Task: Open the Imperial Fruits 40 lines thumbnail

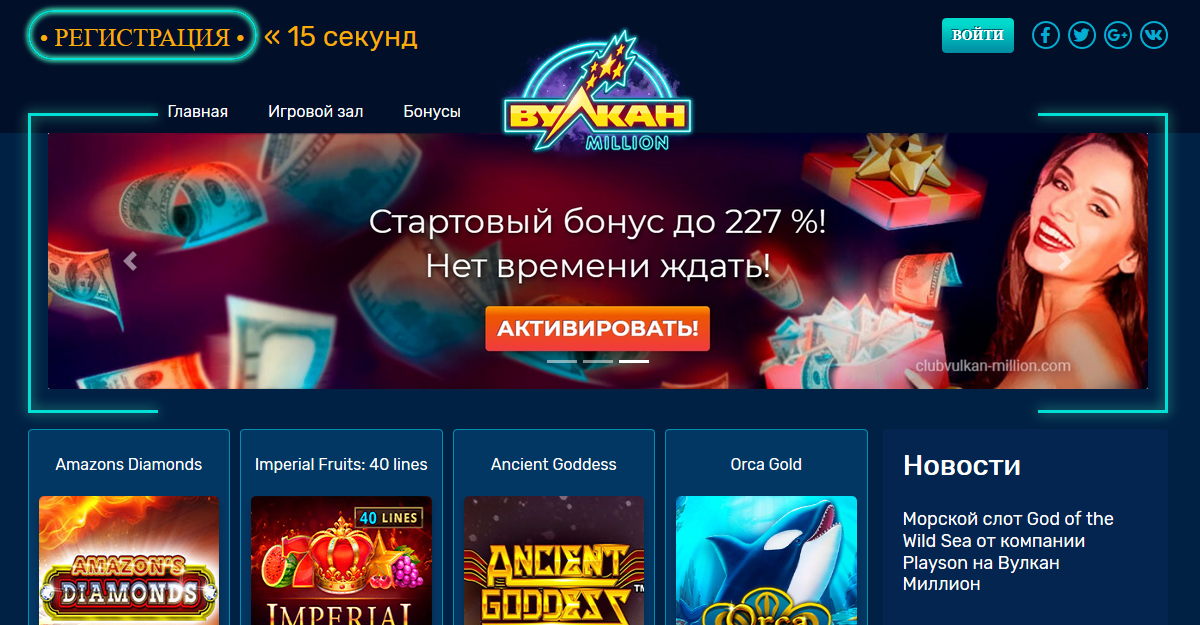Action: tap(341, 560)
